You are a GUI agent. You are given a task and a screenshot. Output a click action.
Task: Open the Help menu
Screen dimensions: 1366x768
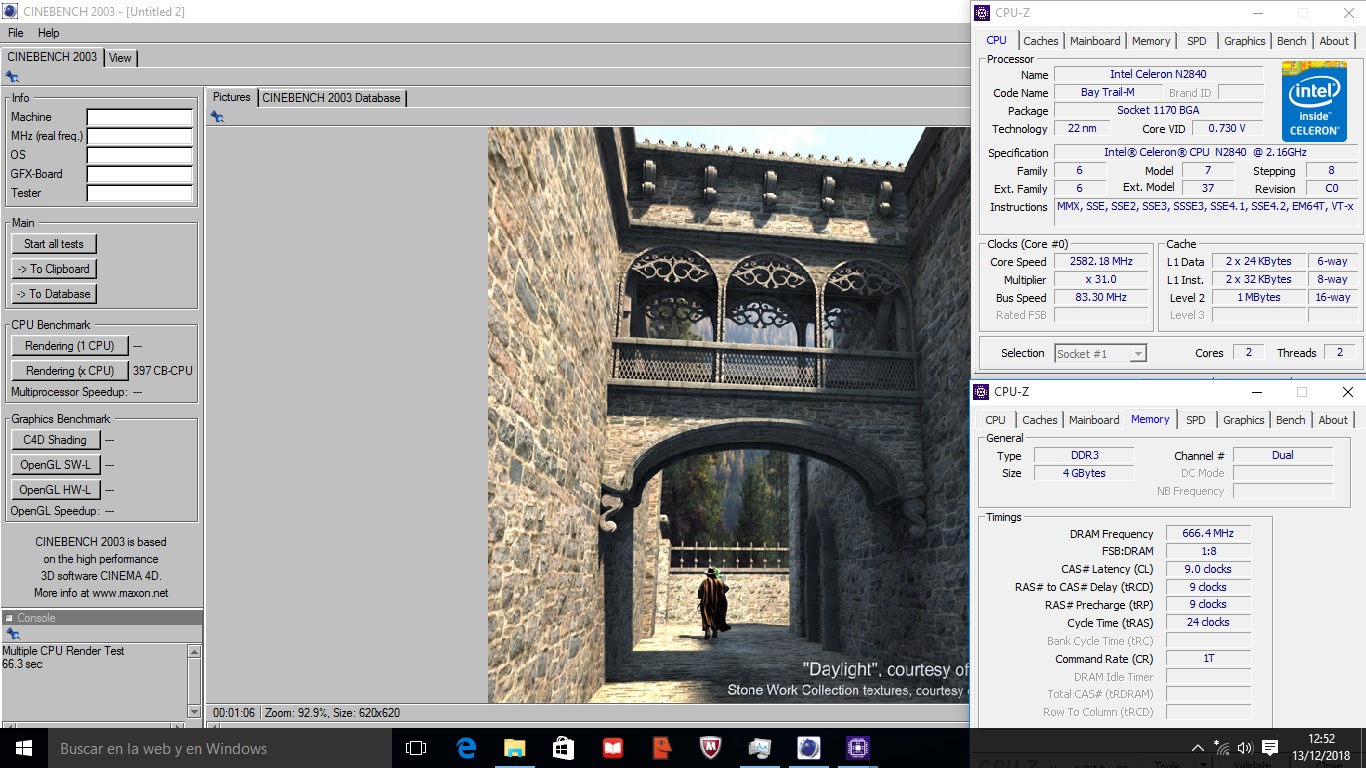pyautogui.click(x=49, y=33)
